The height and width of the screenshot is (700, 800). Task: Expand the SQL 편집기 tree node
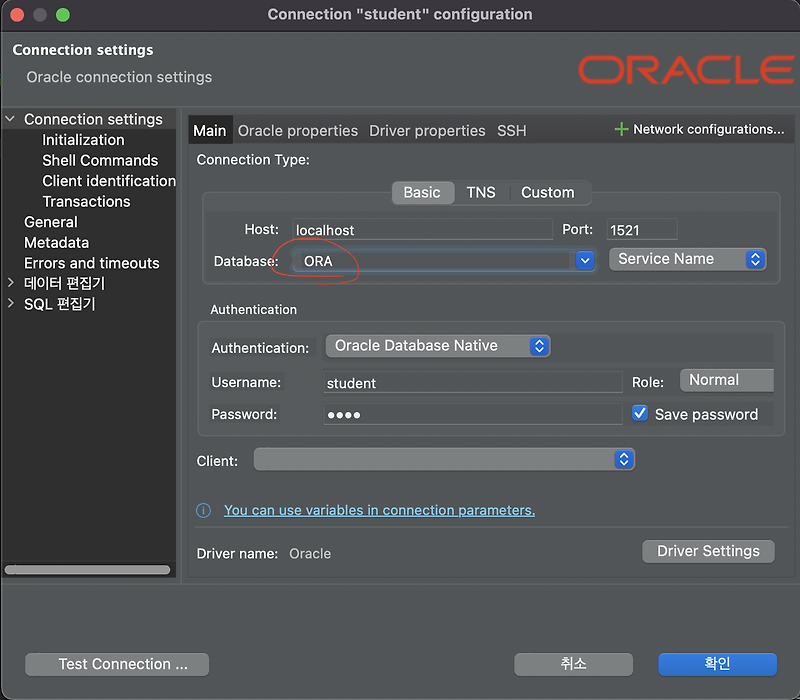[x=11, y=303]
